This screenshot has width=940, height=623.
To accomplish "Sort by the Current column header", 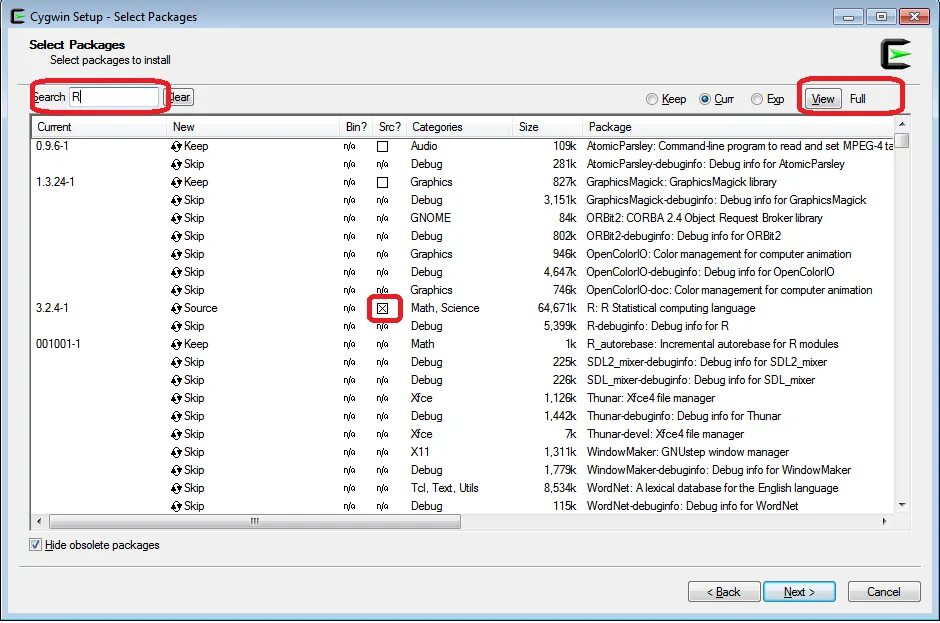I will 99,127.
